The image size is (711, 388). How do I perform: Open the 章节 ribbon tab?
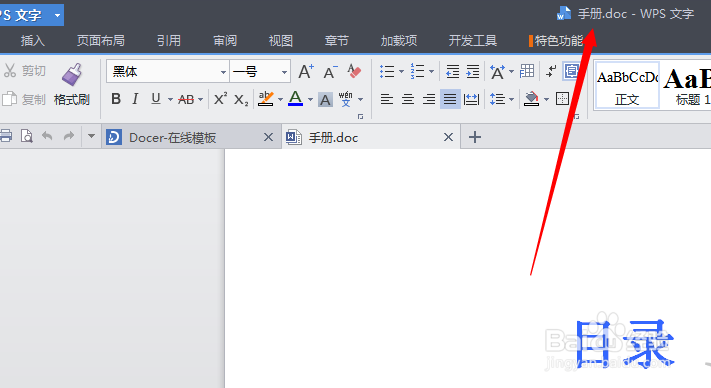click(x=336, y=41)
